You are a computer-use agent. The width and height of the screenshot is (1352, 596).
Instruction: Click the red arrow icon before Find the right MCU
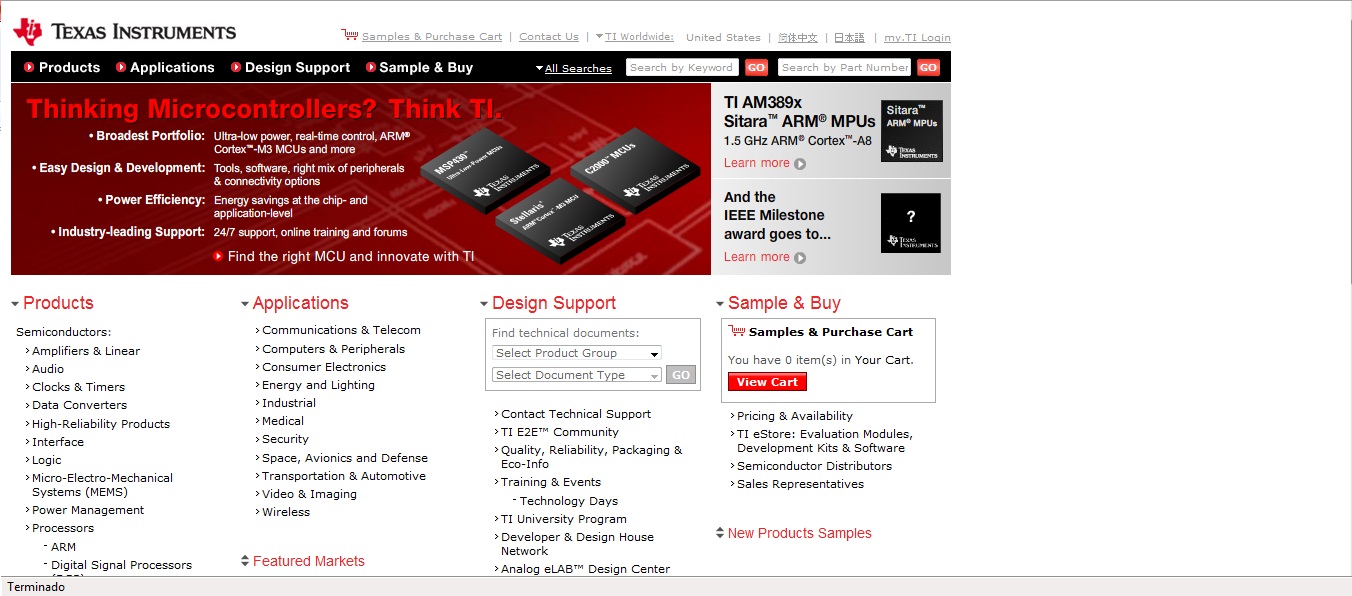(x=219, y=257)
